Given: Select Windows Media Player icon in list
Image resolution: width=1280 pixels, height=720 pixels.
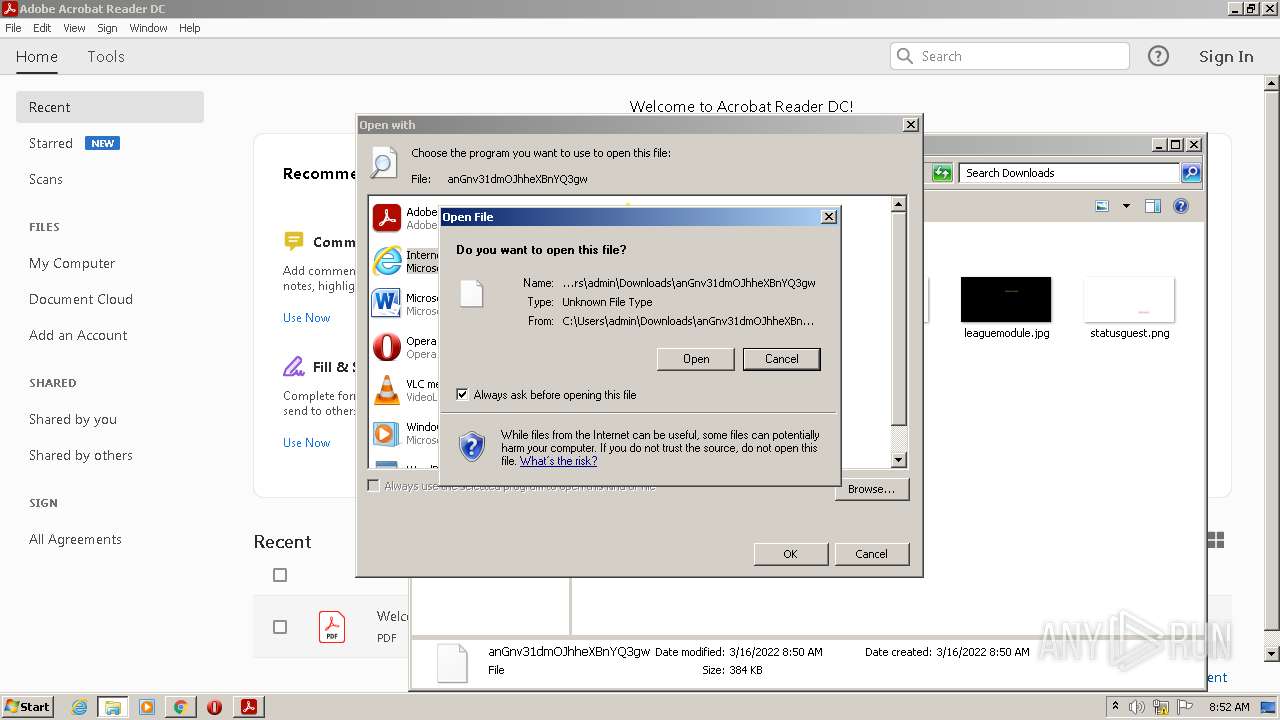Looking at the screenshot, I should pos(387,433).
